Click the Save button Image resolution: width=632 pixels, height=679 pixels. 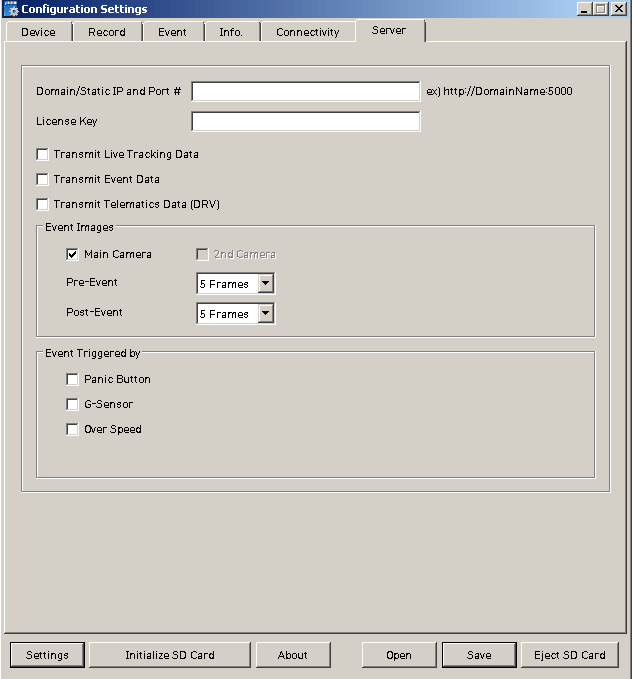pos(479,655)
